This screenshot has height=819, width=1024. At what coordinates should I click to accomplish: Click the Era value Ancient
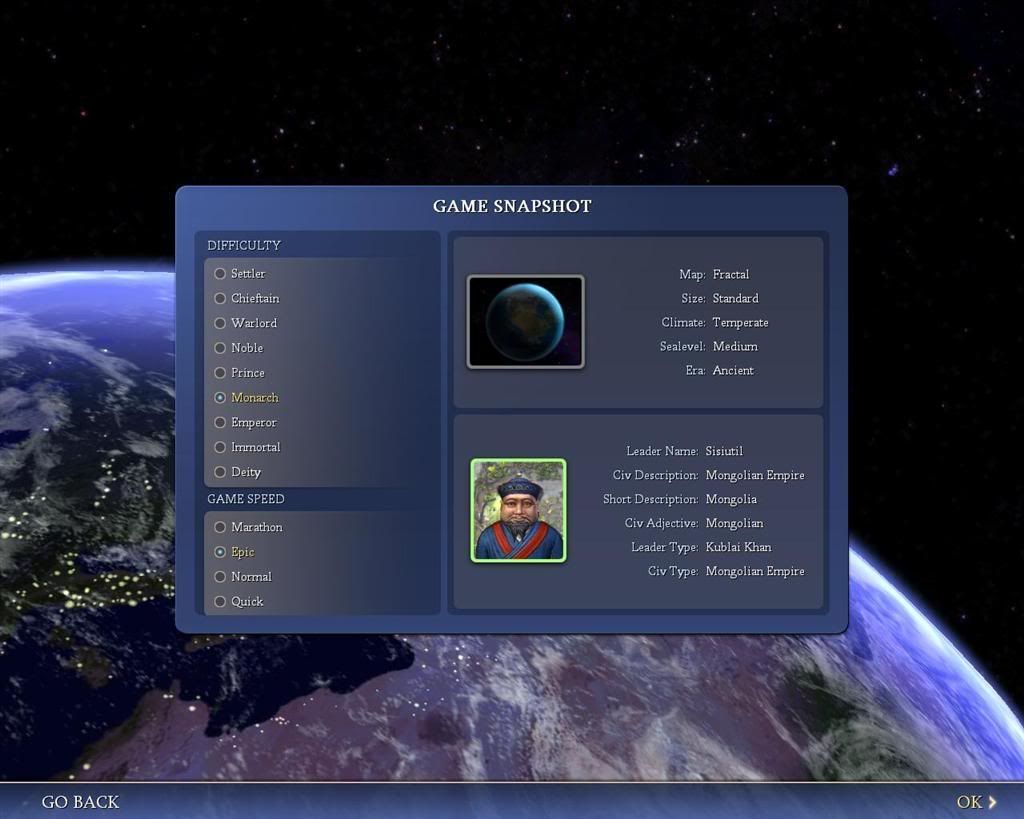[733, 370]
